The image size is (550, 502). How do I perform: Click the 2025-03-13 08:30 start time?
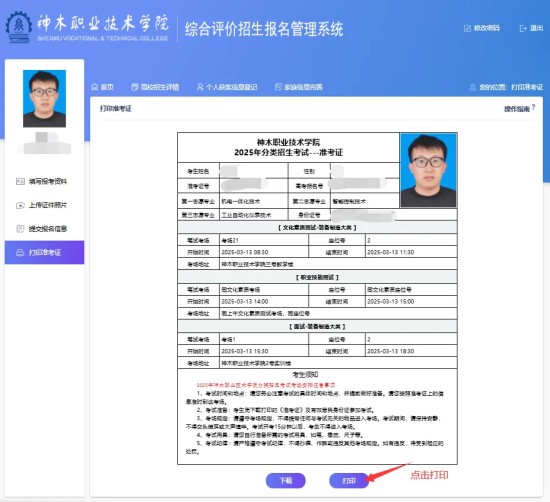click(264, 252)
